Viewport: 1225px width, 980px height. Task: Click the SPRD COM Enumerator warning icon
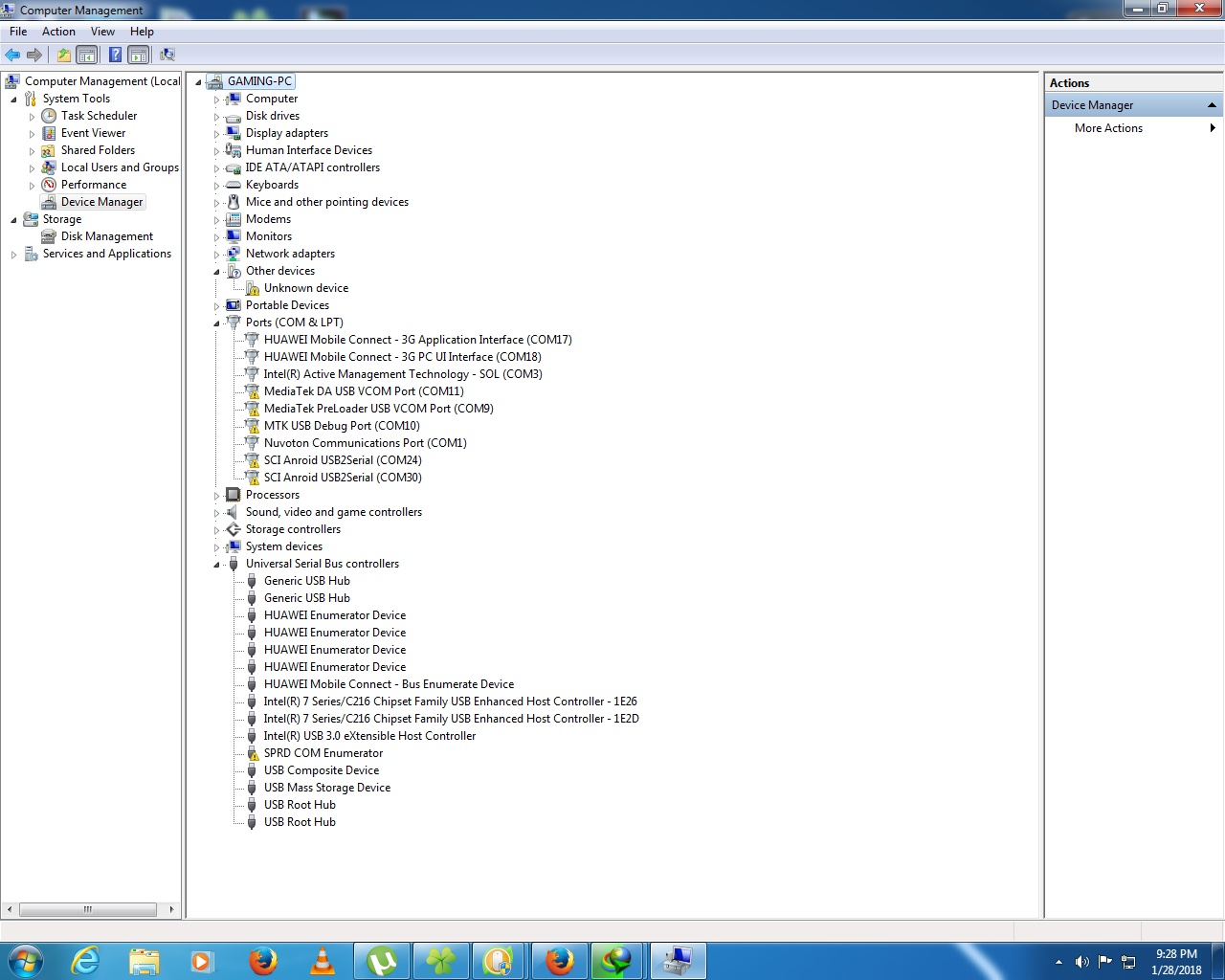[252, 753]
